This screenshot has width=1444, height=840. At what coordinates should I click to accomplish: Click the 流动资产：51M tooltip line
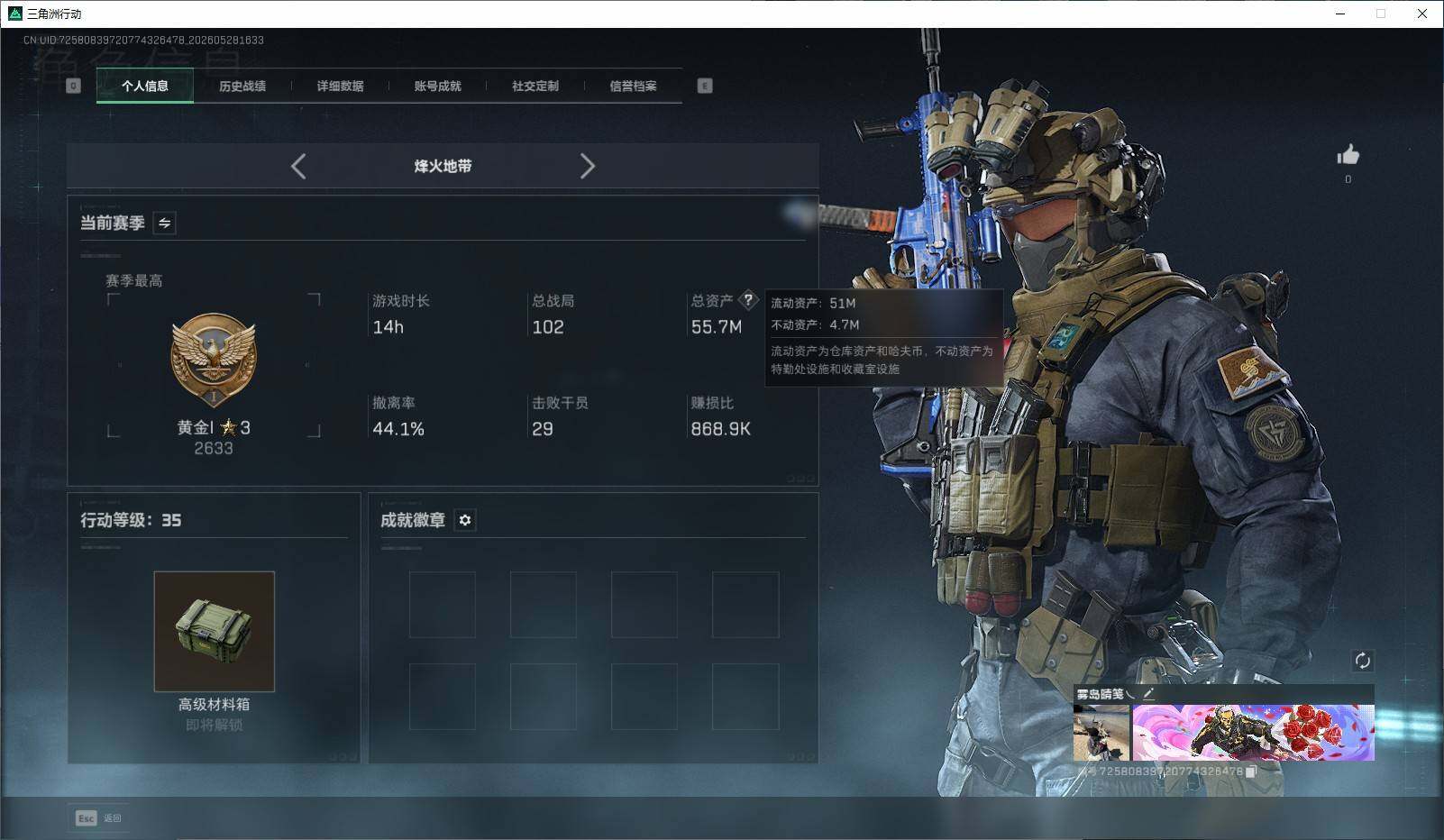click(813, 304)
